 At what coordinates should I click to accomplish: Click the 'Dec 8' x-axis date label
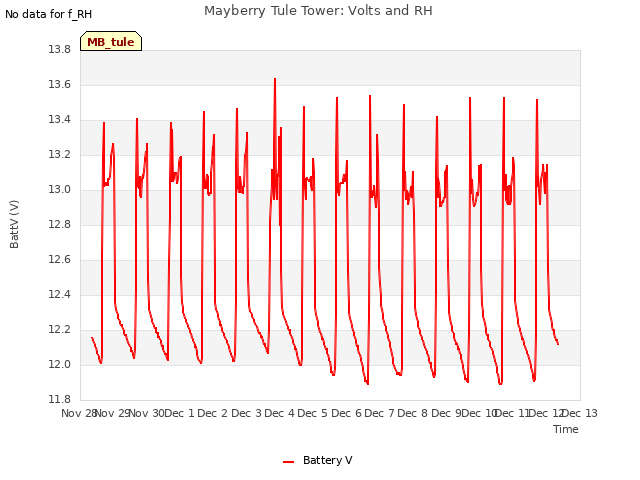click(x=413, y=413)
